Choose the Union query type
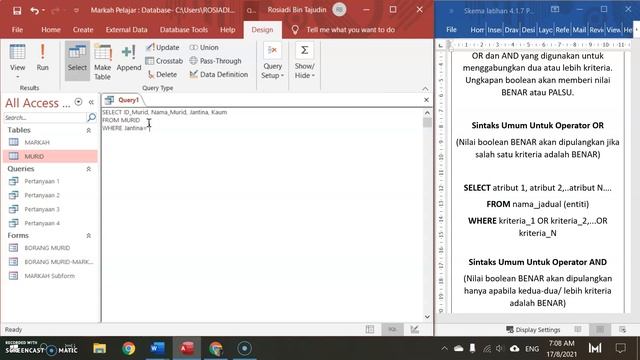The width and height of the screenshot is (640, 360). click(204, 47)
